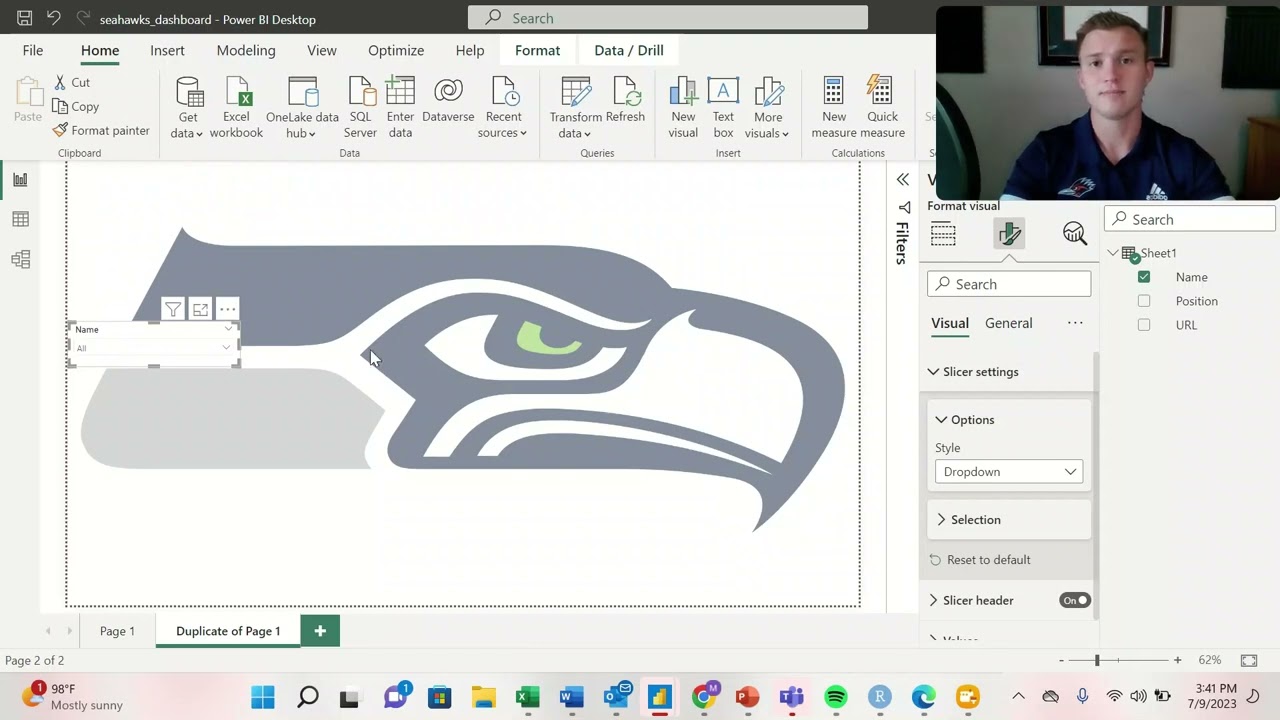
Task: Switch to Model view in sidebar
Action: [20, 260]
